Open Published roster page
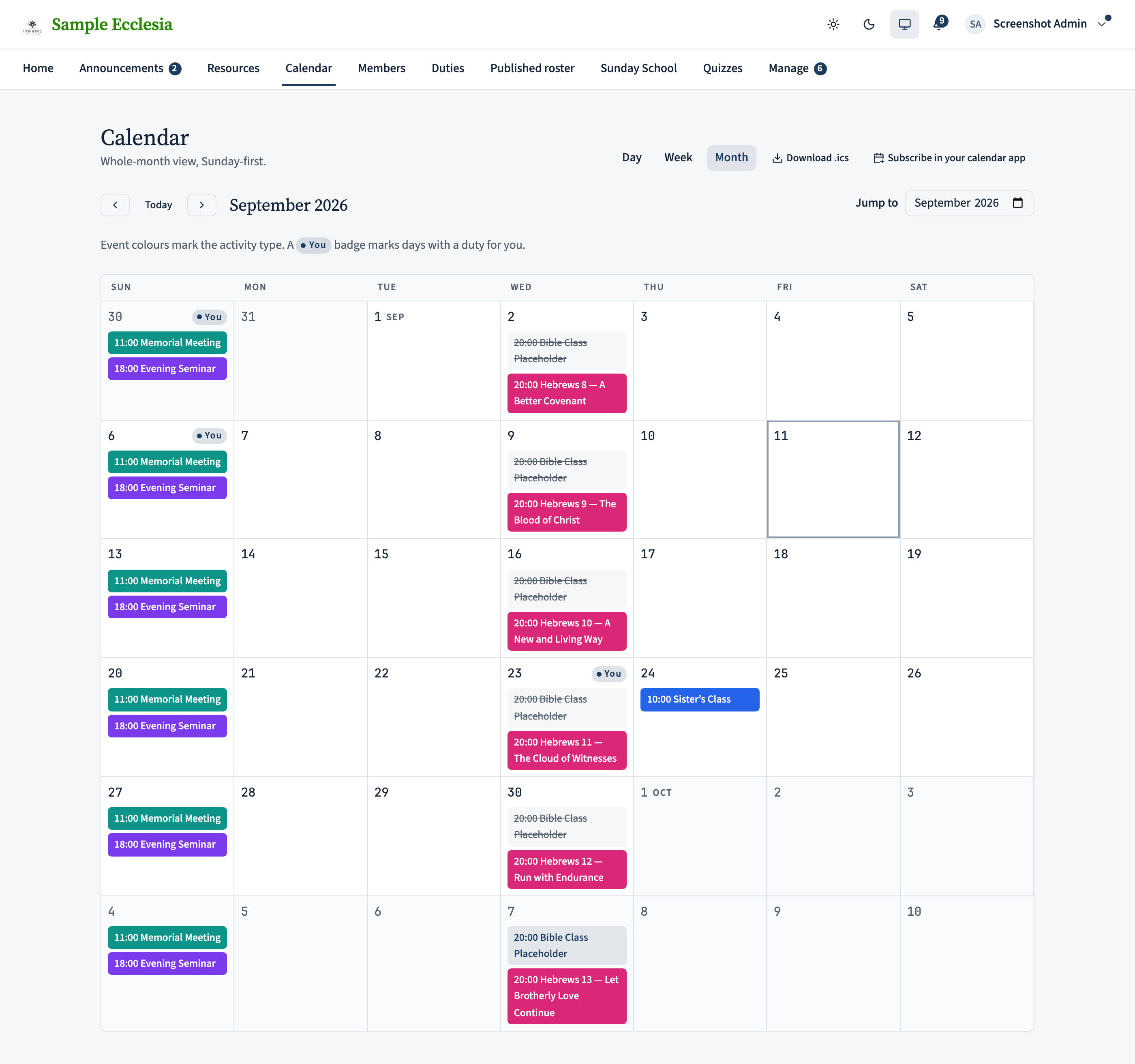Viewport: 1135px width, 1064px height. point(532,68)
